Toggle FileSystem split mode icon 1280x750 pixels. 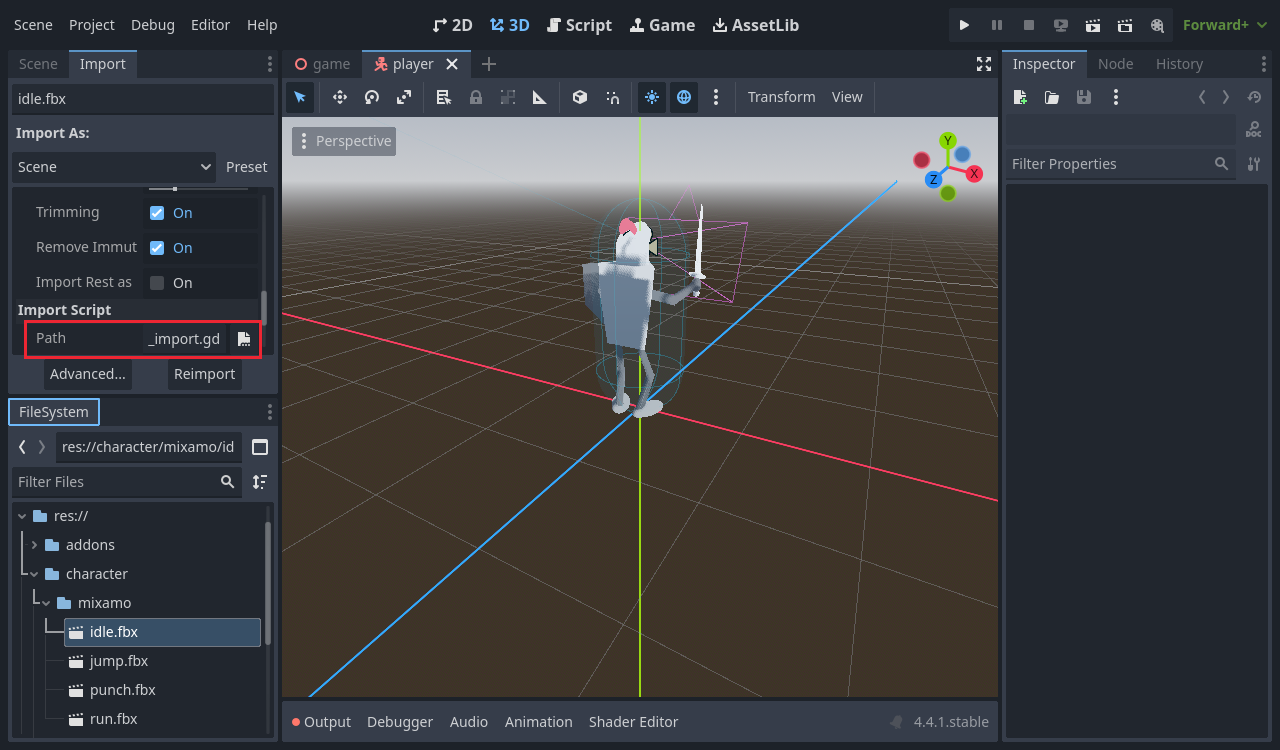tap(260, 447)
